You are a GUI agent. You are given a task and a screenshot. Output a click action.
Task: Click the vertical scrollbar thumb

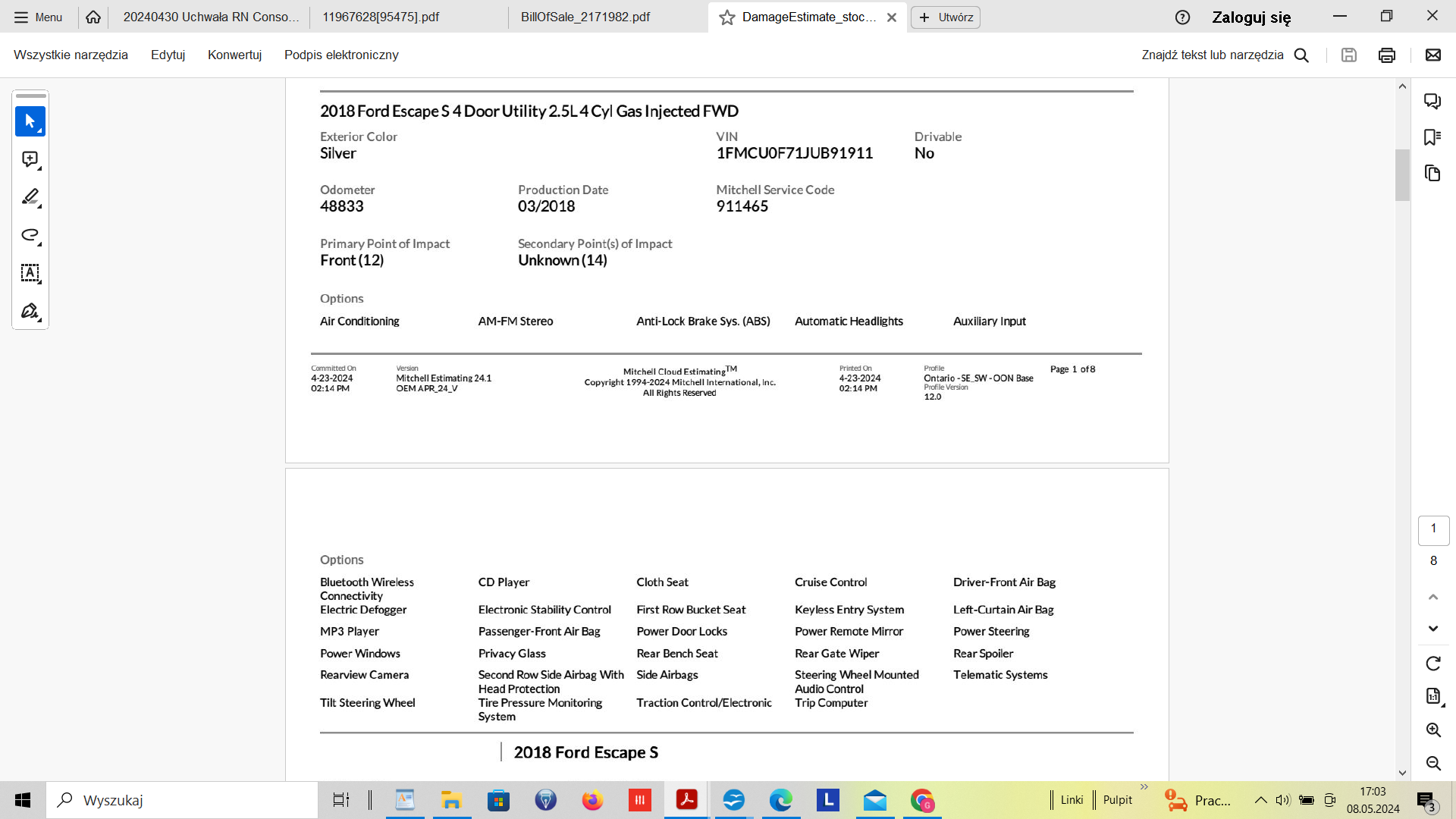1402,175
